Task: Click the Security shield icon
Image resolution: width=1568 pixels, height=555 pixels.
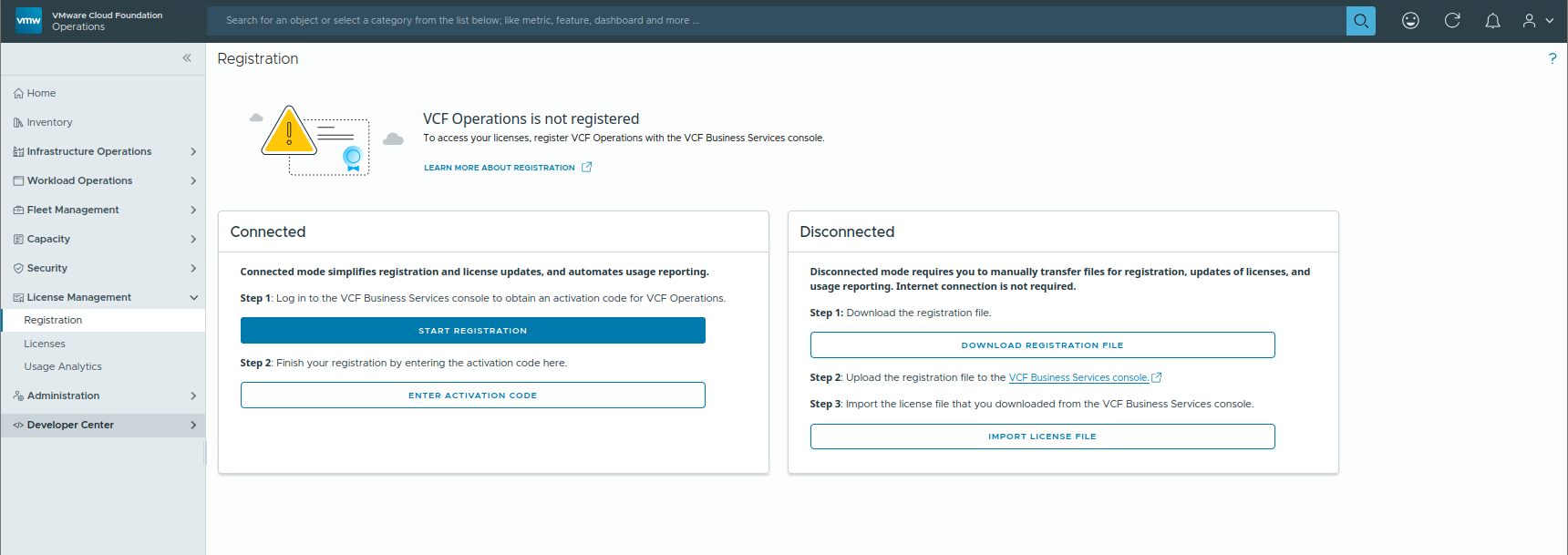Action: 18,268
